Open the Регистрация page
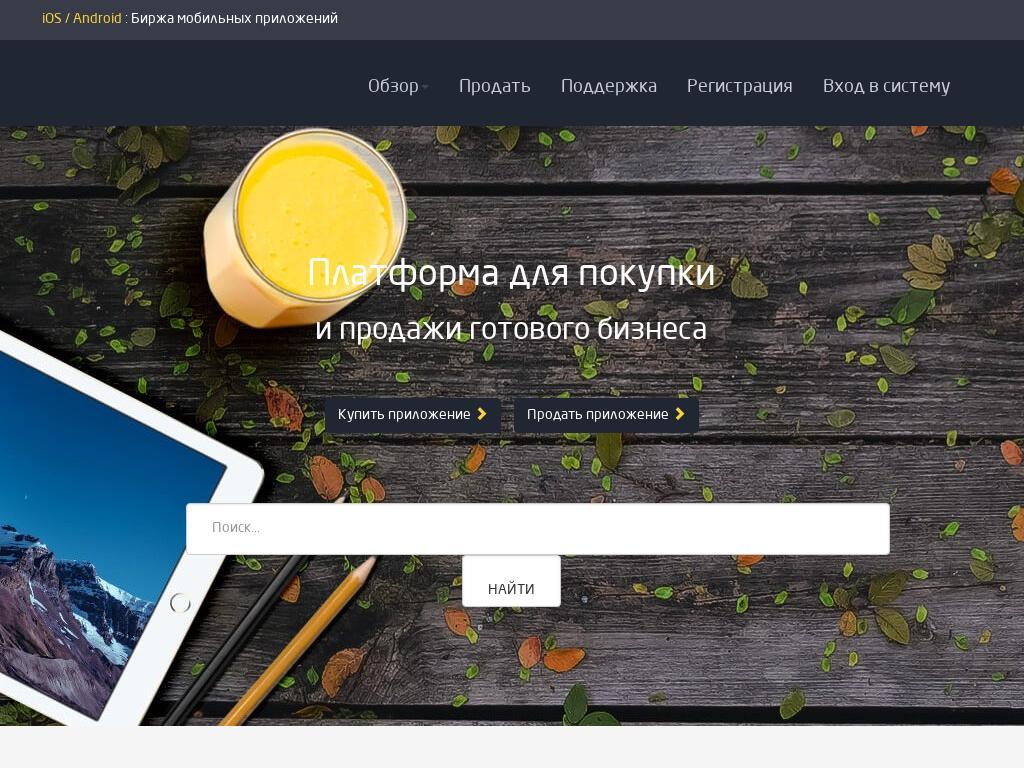The height and width of the screenshot is (768, 1024). pyautogui.click(x=739, y=86)
